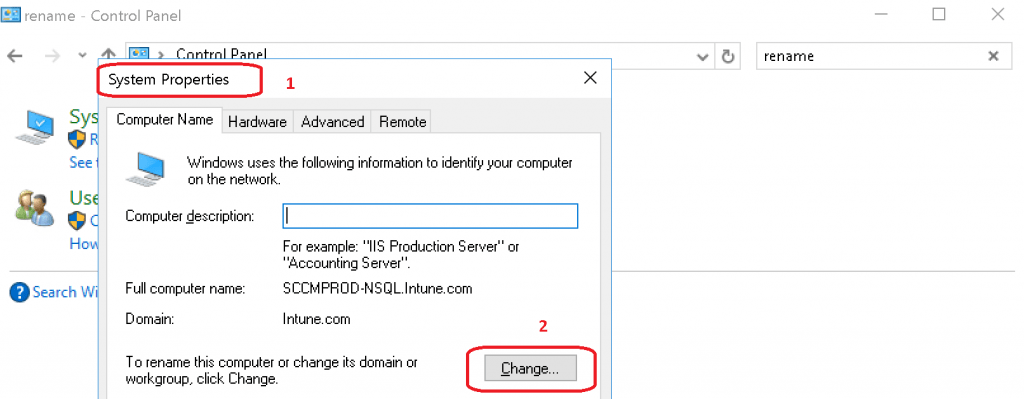The image size is (1024, 399).
Task: Click the blue help question mark icon
Action: tap(20, 292)
